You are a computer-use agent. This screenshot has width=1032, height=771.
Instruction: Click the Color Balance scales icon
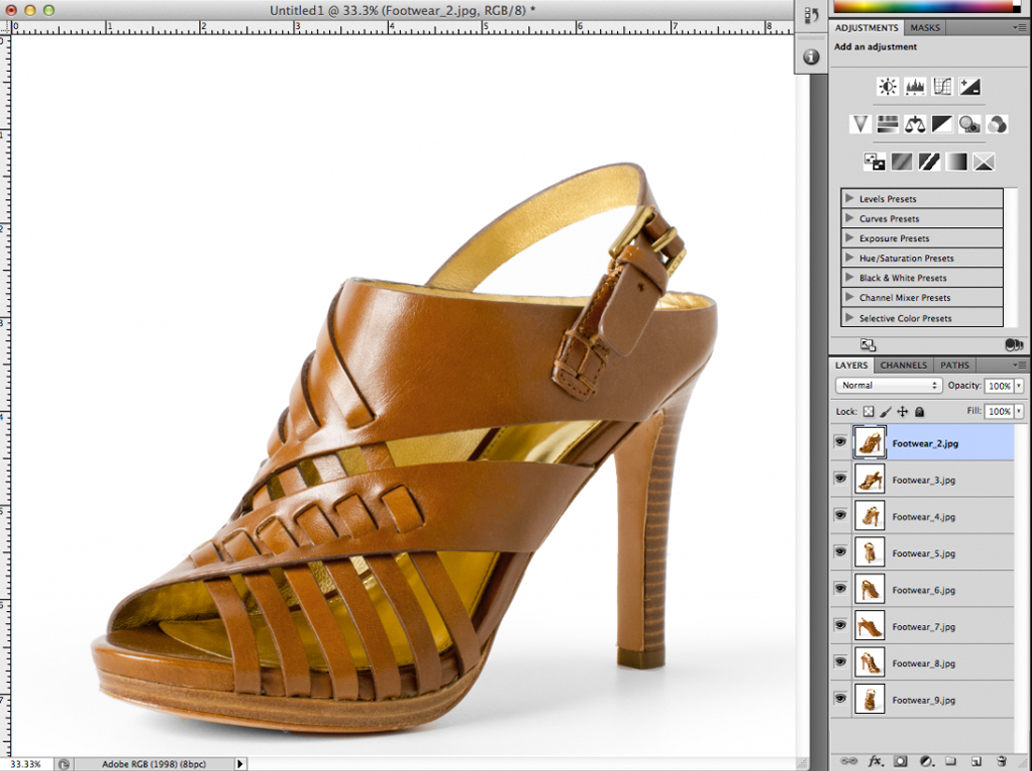coord(914,124)
